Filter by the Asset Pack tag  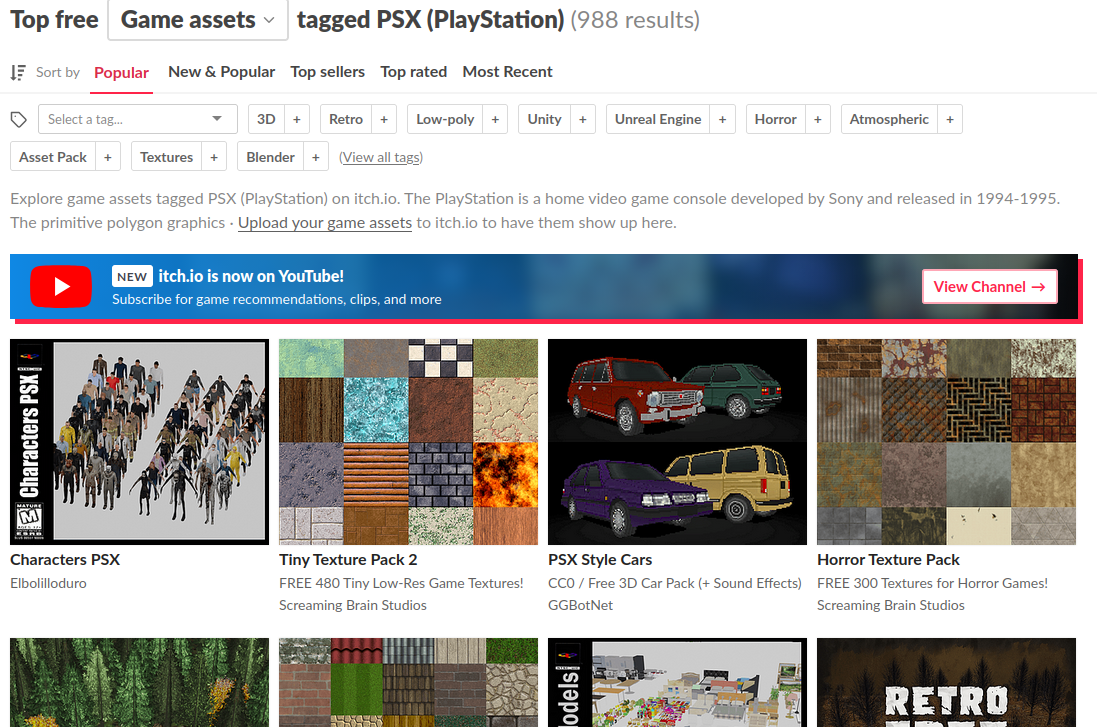53,157
